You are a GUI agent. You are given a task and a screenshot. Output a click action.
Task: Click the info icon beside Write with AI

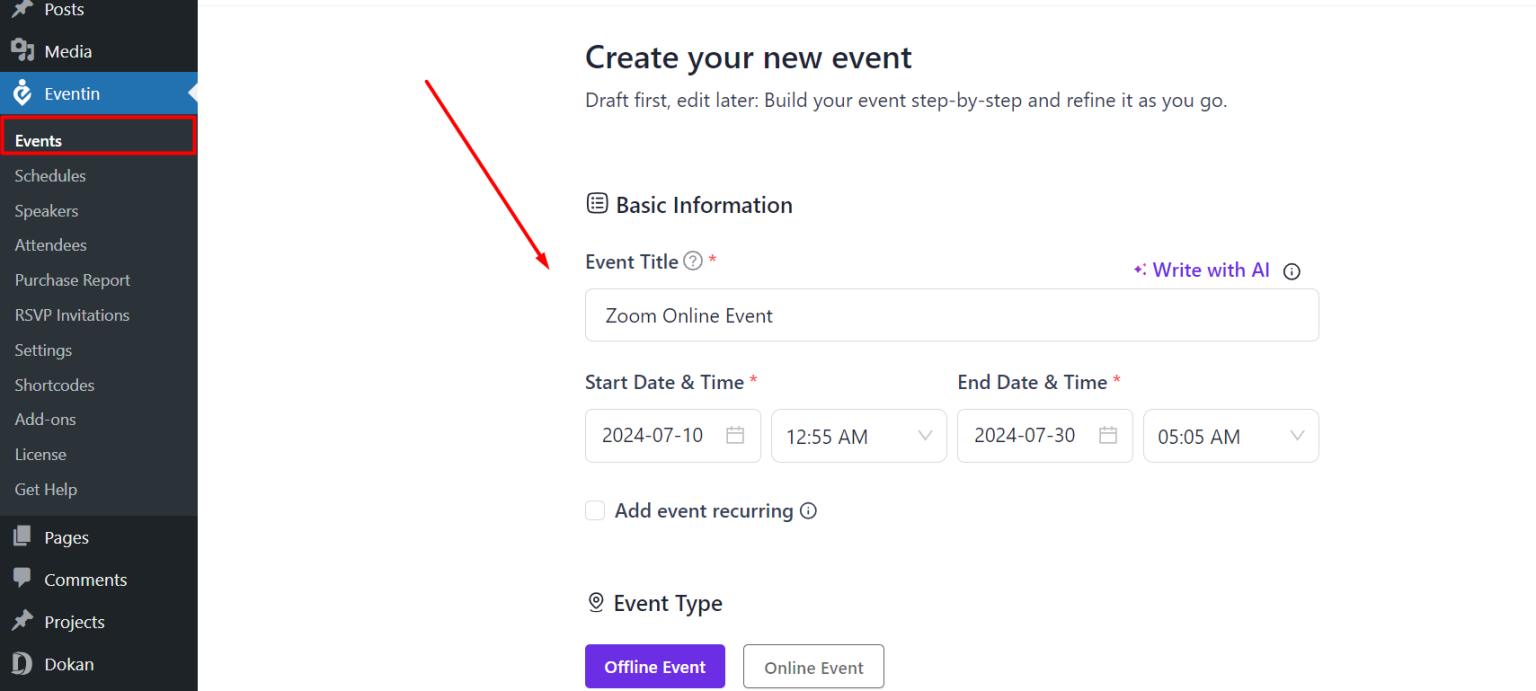click(1291, 270)
